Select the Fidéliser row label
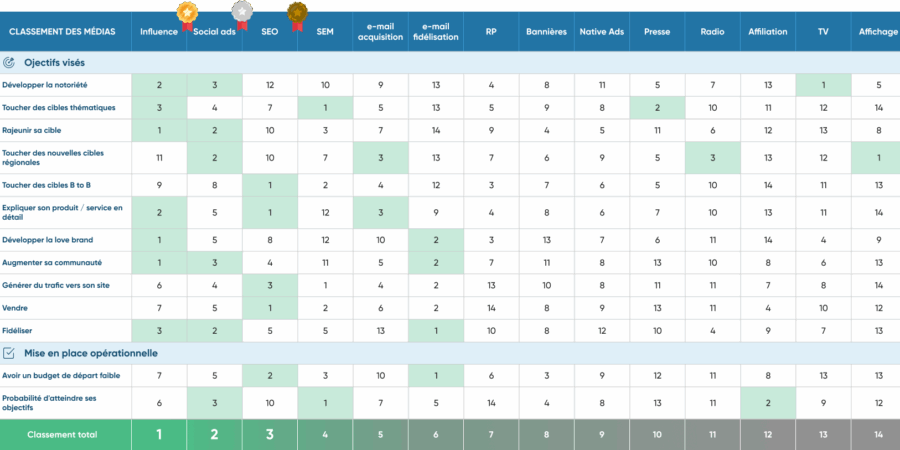 click(x=17, y=330)
